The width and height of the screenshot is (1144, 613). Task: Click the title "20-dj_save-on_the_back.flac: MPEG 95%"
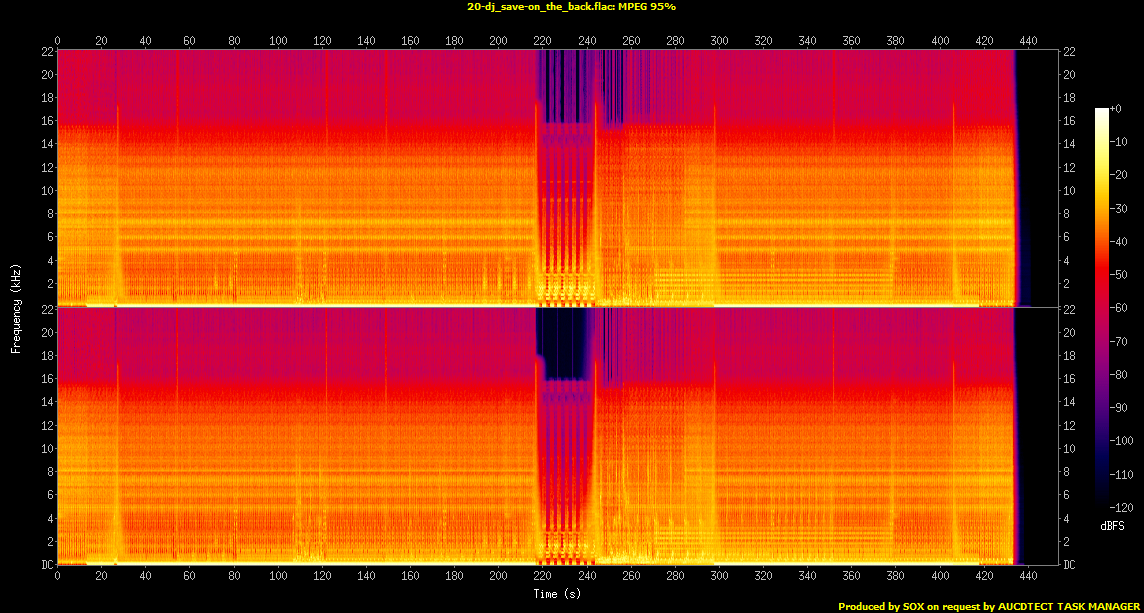[571, 7]
